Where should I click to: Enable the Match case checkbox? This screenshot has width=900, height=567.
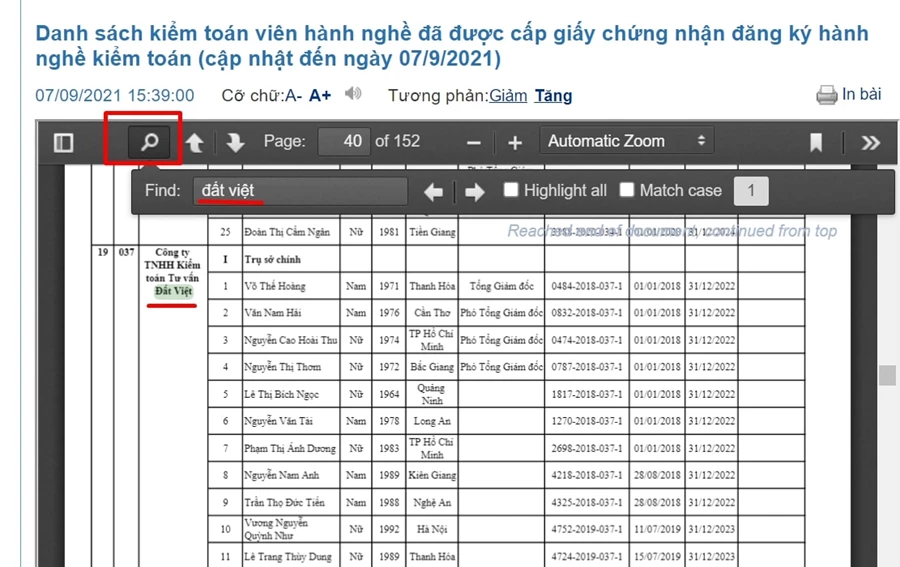tap(627, 189)
